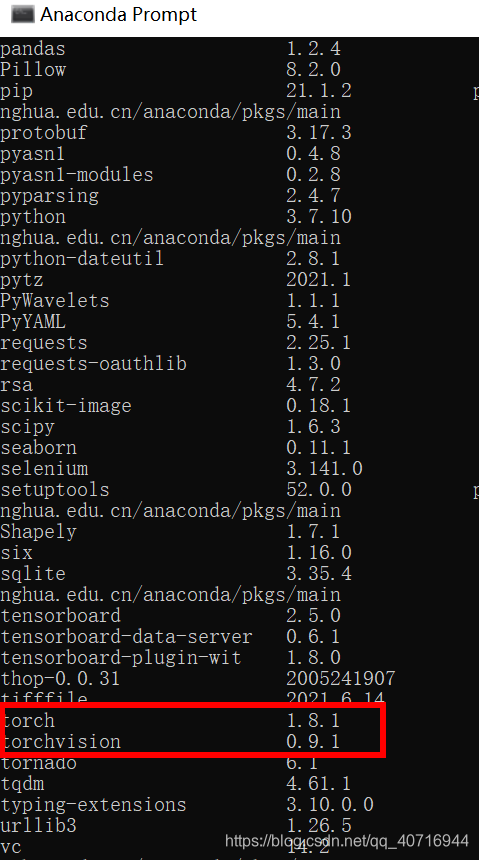Click the selenium version 3.141.0 text
Screen dimensions: 479x860
pyautogui.click(x=324, y=468)
